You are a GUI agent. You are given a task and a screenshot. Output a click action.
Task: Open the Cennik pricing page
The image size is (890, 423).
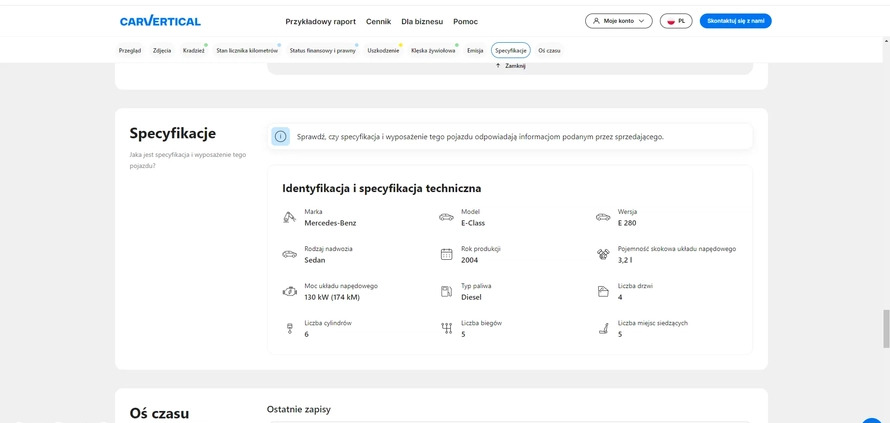point(379,22)
